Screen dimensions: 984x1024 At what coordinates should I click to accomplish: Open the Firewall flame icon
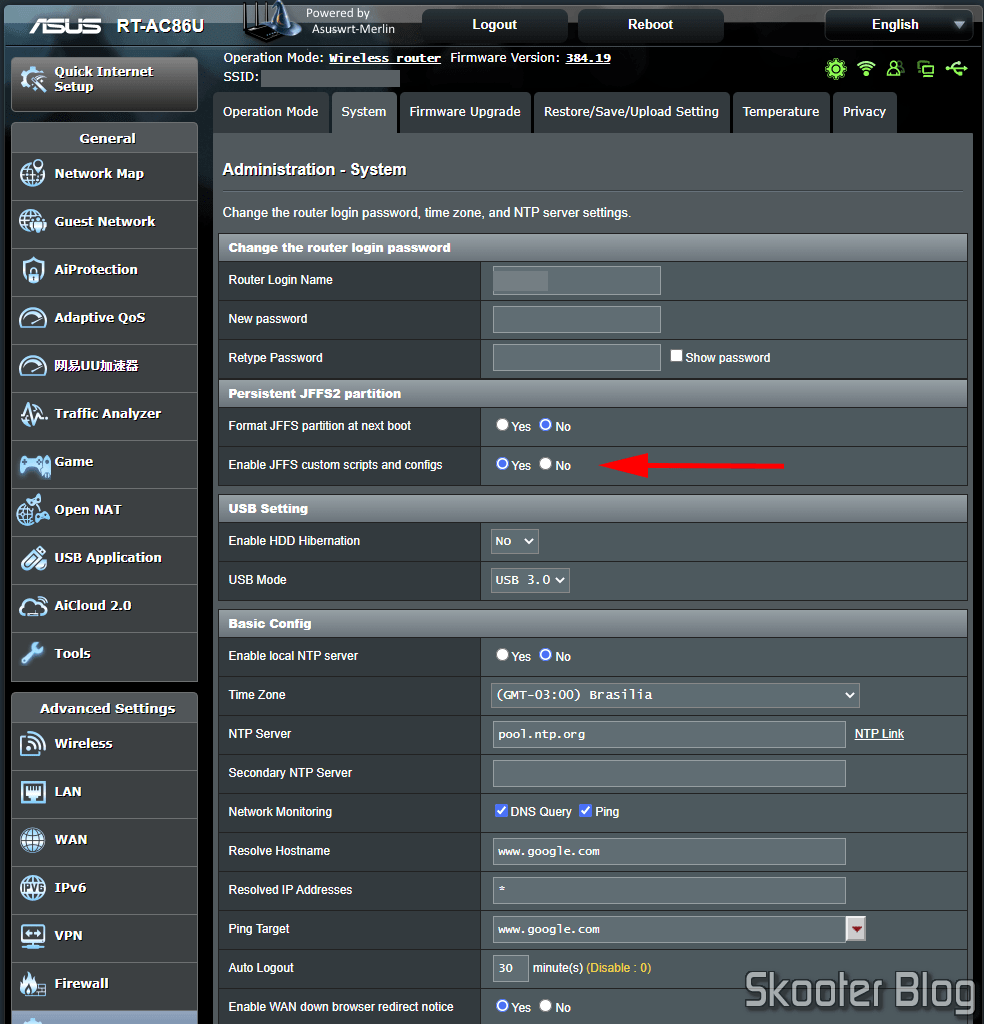(32, 984)
